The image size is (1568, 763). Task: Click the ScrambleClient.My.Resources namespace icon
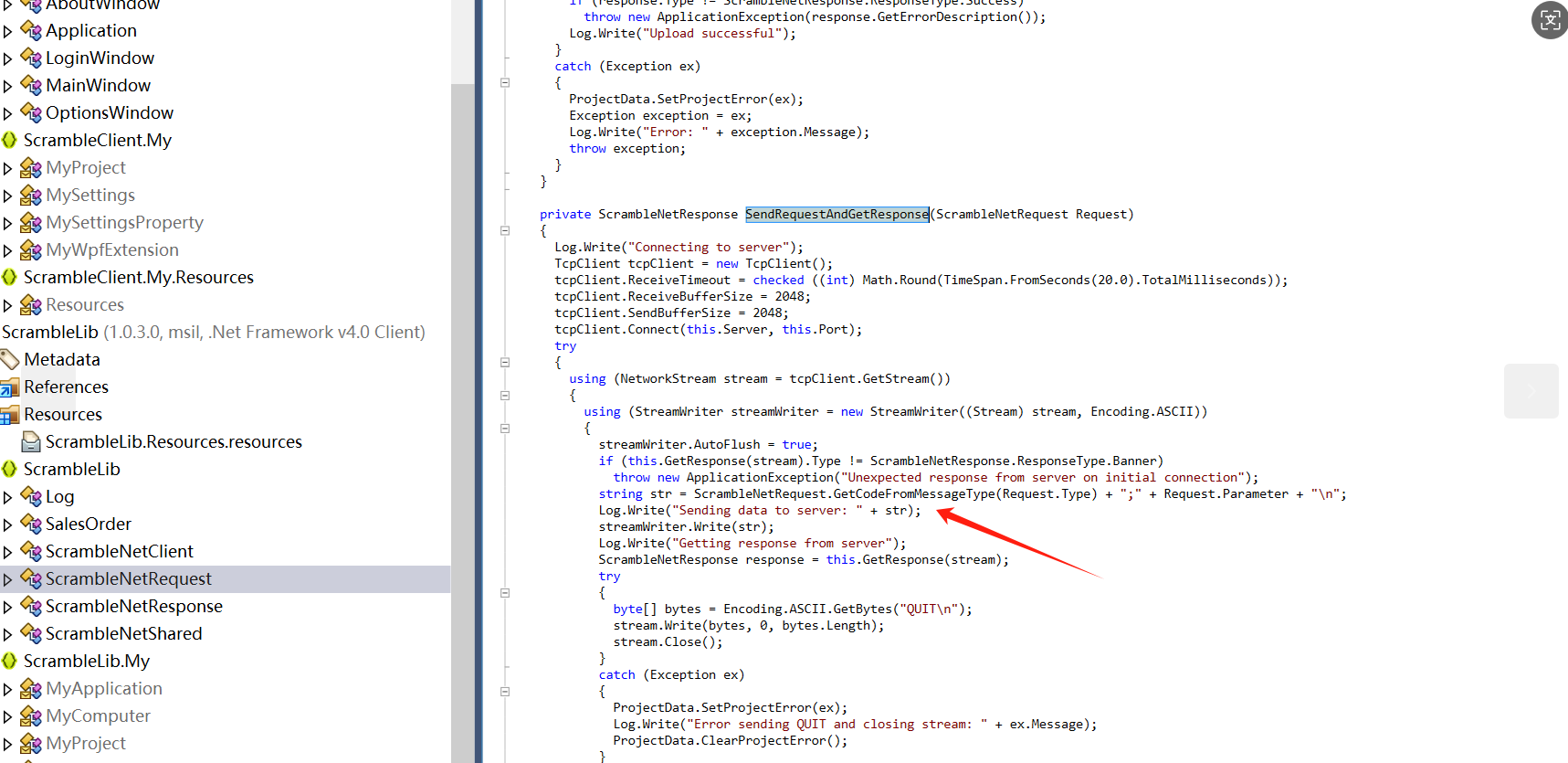pyautogui.click(x=9, y=278)
